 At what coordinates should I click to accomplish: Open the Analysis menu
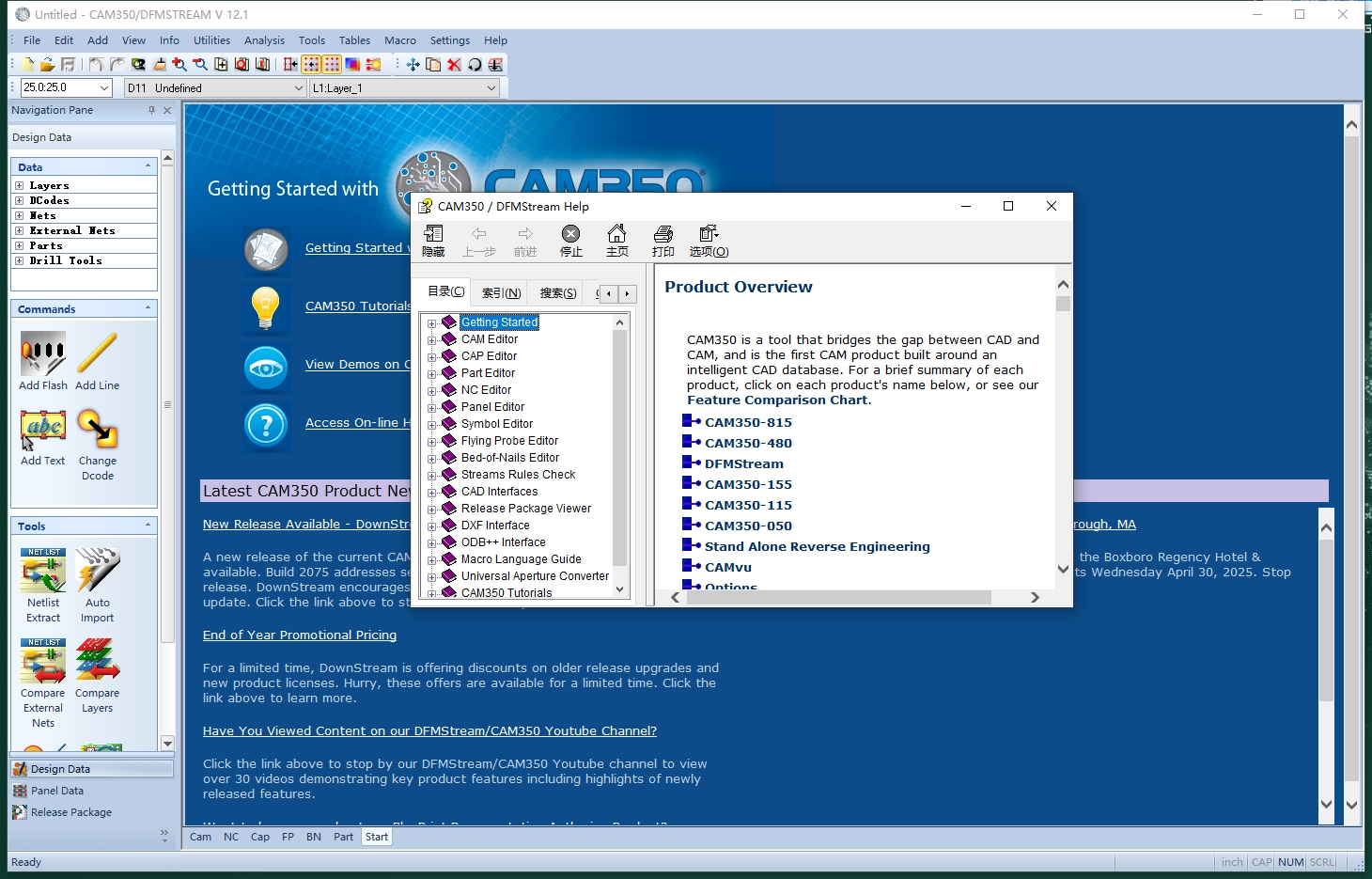click(264, 40)
